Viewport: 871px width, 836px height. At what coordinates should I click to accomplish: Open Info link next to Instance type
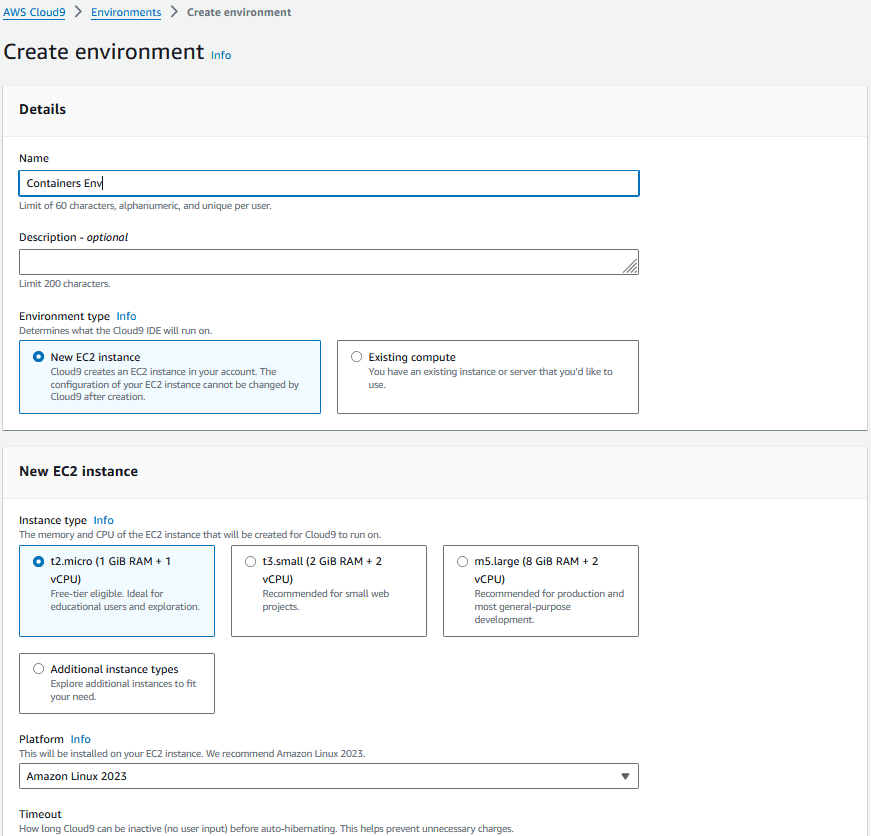click(x=103, y=520)
